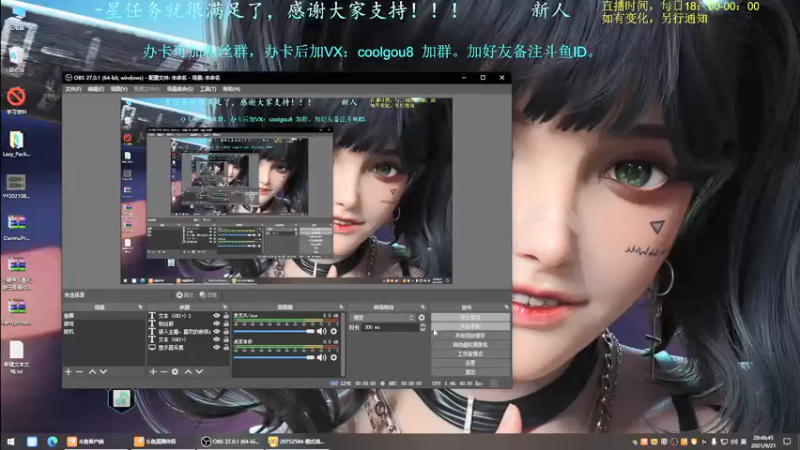Toggle lock on 粉丝群 source
The width and height of the screenshot is (800, 450).
click(x=226, y=323)
